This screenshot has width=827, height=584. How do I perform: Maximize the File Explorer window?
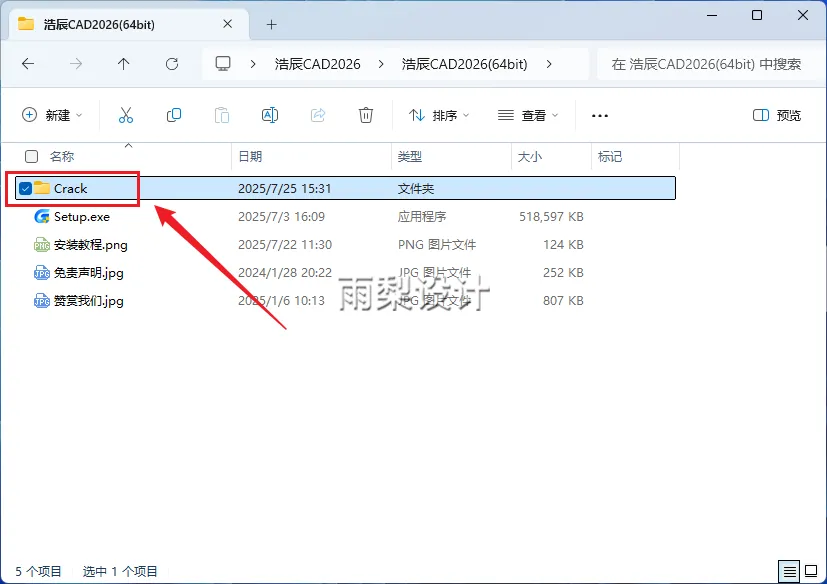click(x=757, y=15)
